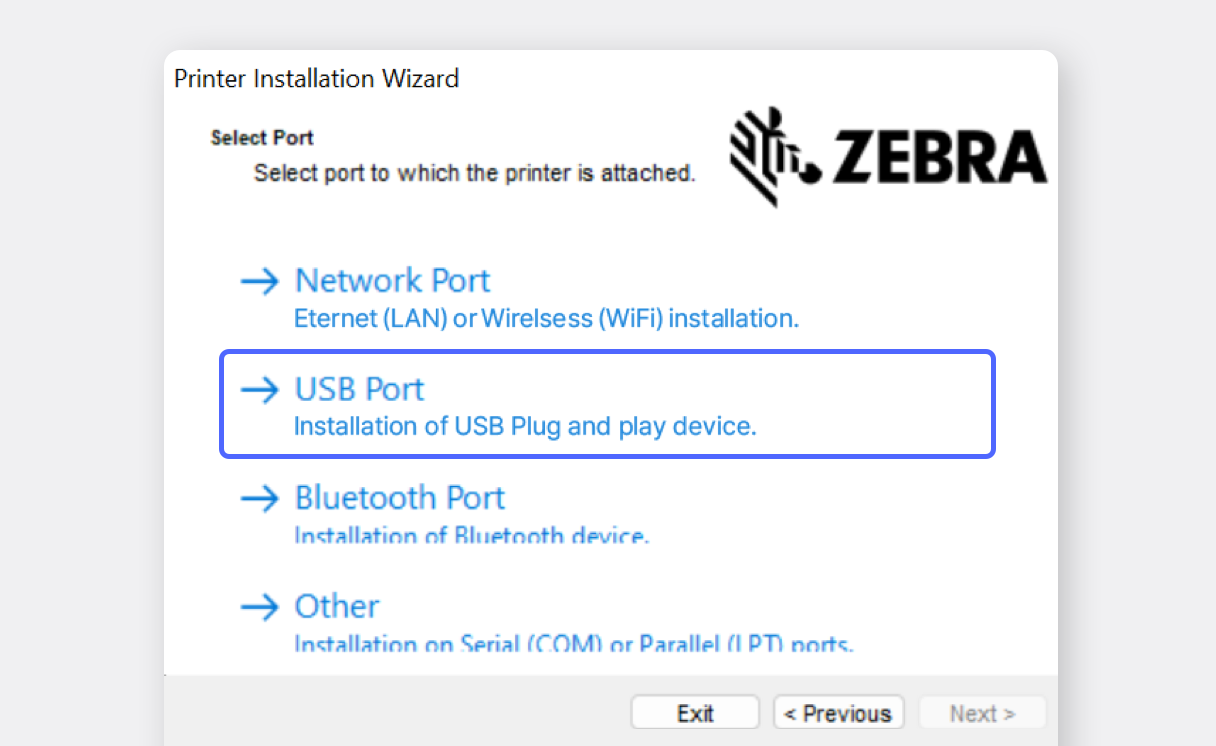The image size is (1216, 746).
Task: Click the greyed-out Next button
Action: [982, 713]
